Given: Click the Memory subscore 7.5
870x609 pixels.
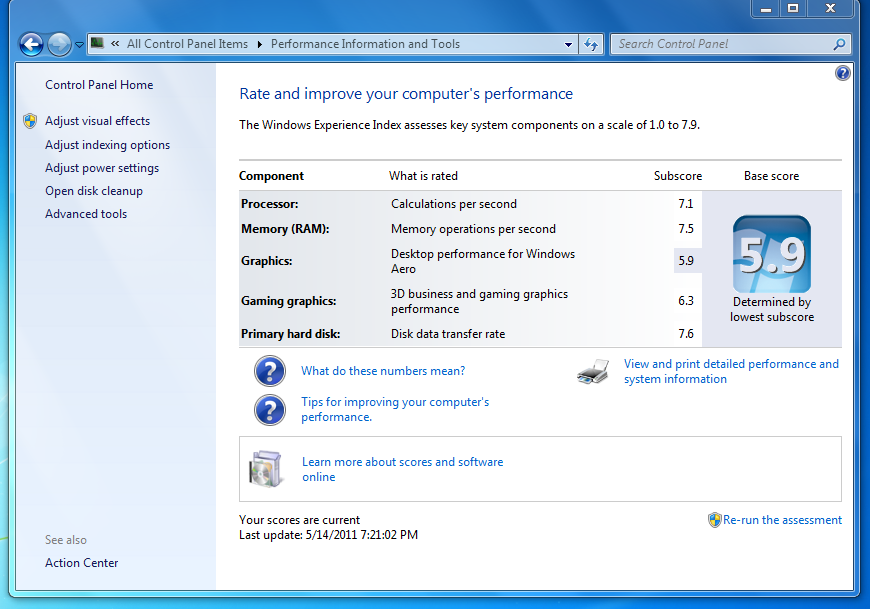Looking at the screenshot, I should coord(686,229).
